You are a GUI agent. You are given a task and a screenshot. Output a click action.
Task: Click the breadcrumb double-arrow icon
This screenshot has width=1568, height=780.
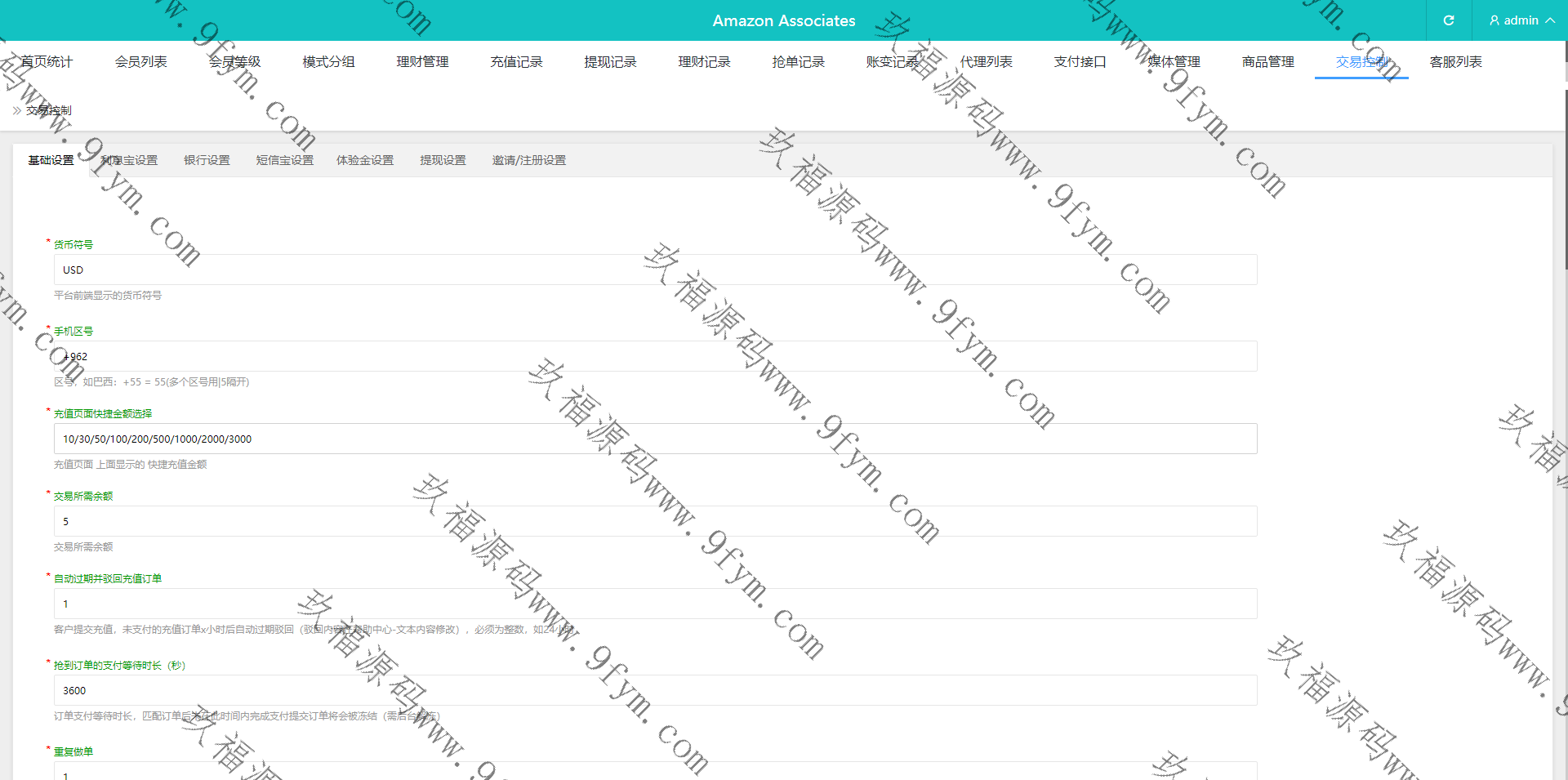pyautogui.click(x=17, y=110)
